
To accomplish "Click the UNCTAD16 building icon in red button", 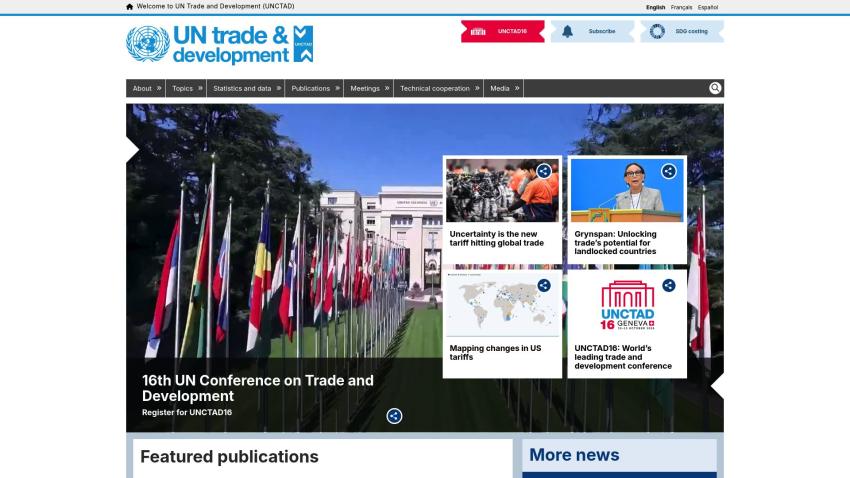I will tap(478, 31).
